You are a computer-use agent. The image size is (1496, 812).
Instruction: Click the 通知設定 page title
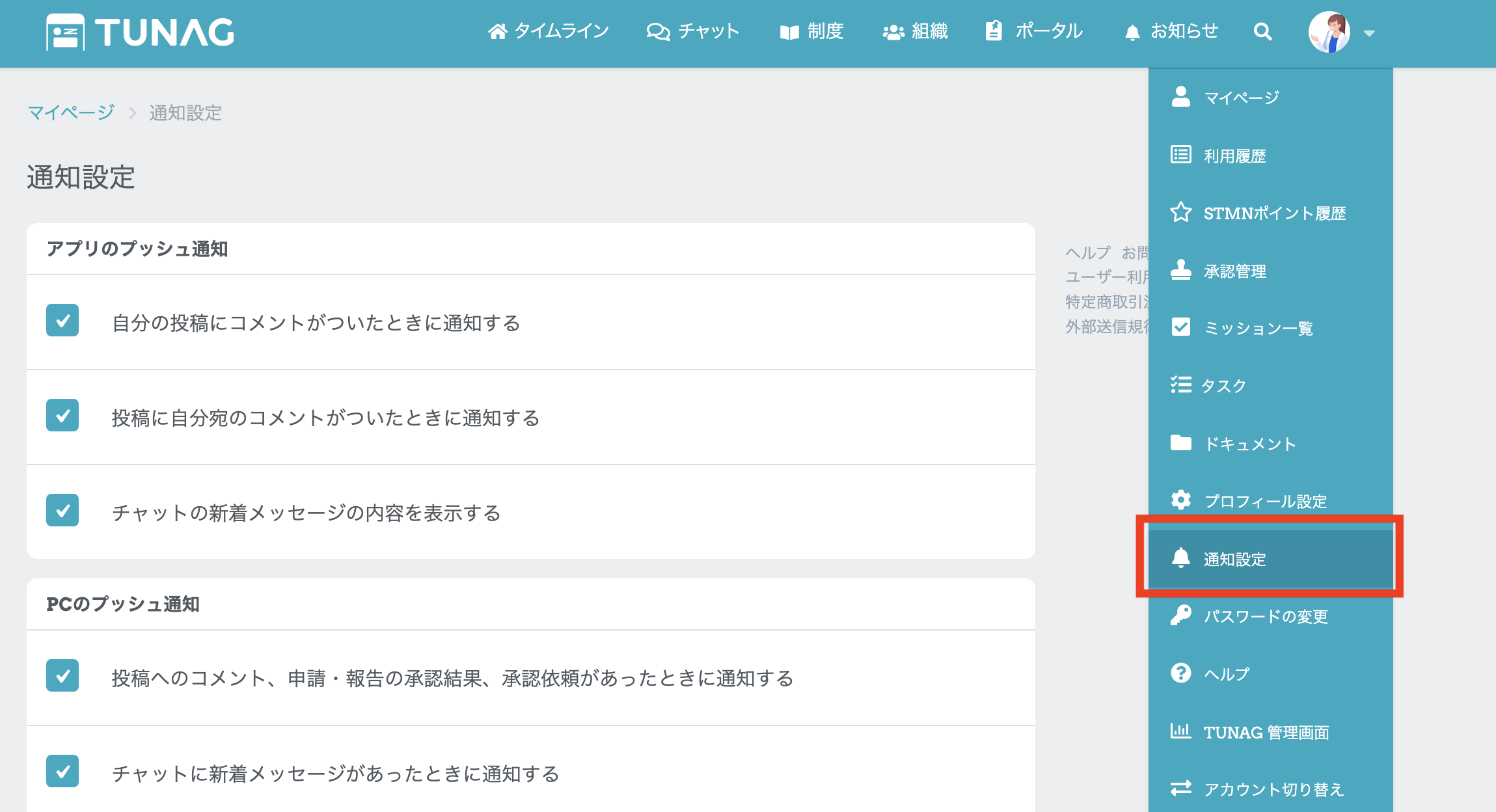pyautogui.click(x=81, y=177)
